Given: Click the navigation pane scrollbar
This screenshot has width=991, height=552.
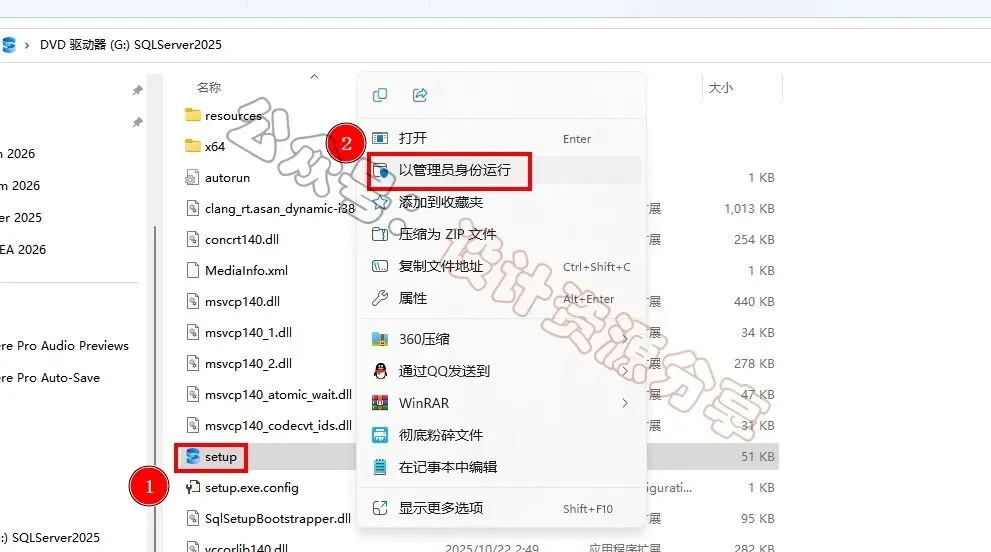Looking at the screenshot, I should click(x=155, y=389).
